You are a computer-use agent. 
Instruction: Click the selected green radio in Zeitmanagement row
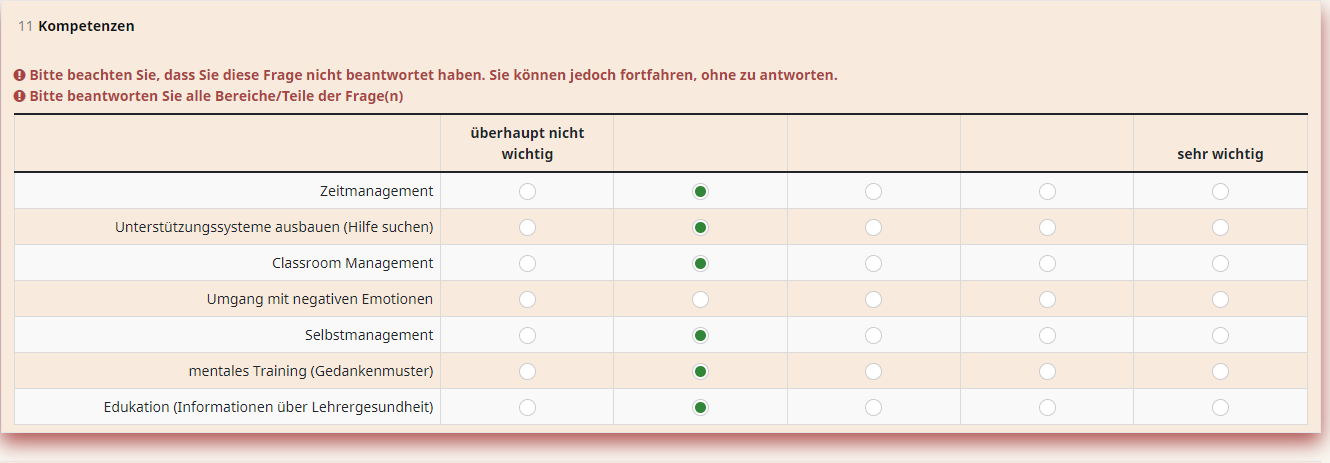[700, 191]
